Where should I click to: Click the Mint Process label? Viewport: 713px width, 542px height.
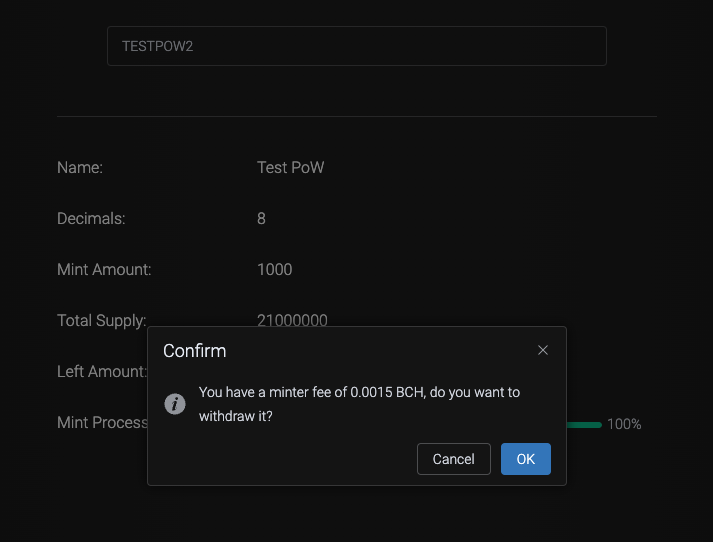pos(102,423)
